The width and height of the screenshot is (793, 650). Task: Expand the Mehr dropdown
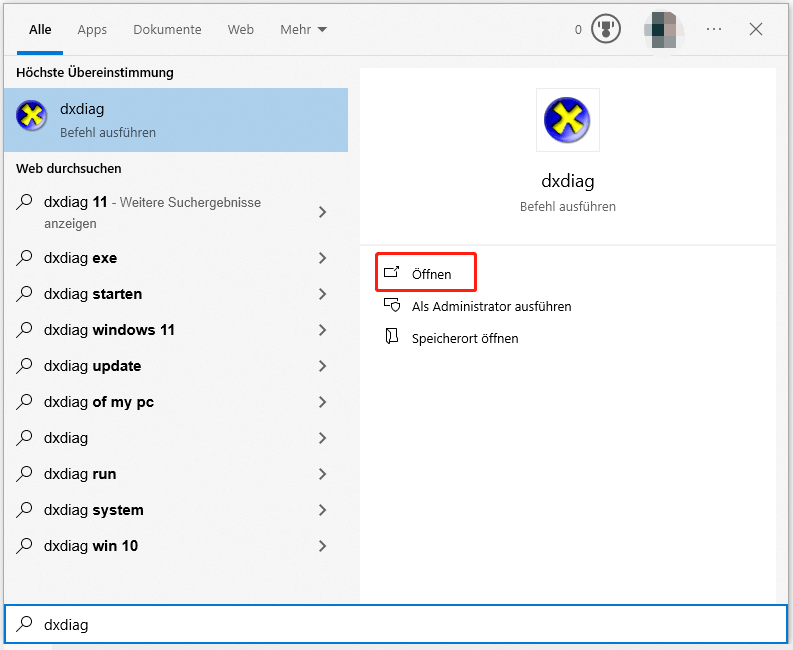[x=303, y=29]
